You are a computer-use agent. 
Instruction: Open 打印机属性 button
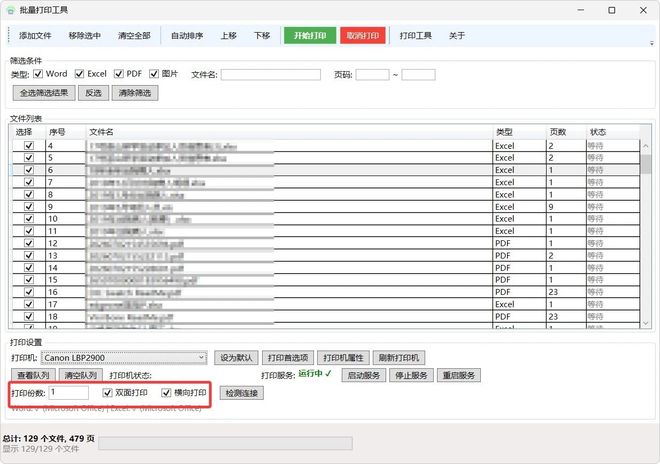(x=343, y=358)
